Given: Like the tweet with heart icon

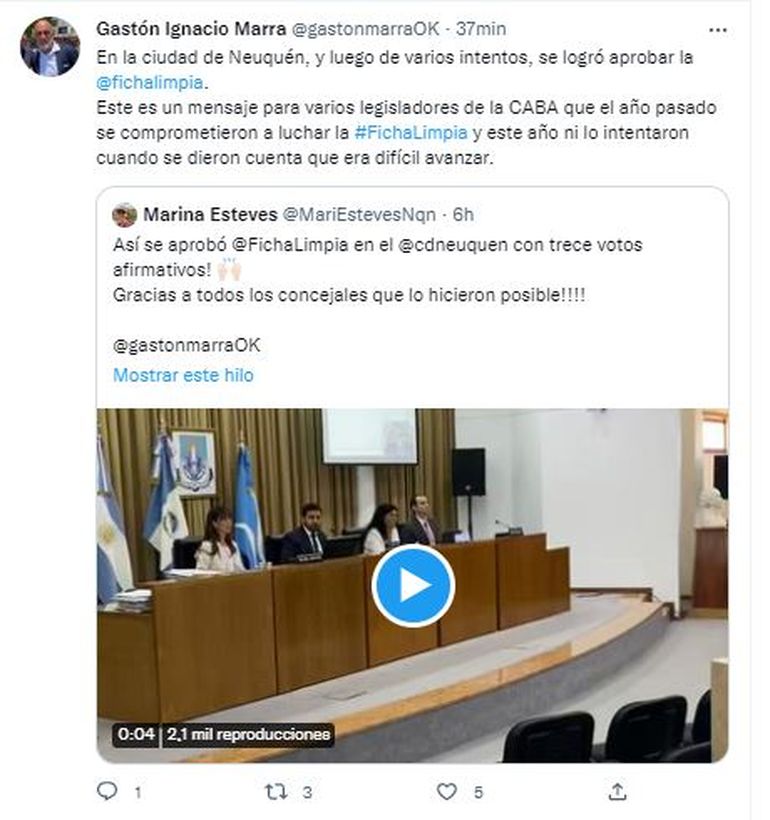Looking at the screenshot, I should [446, 792].
